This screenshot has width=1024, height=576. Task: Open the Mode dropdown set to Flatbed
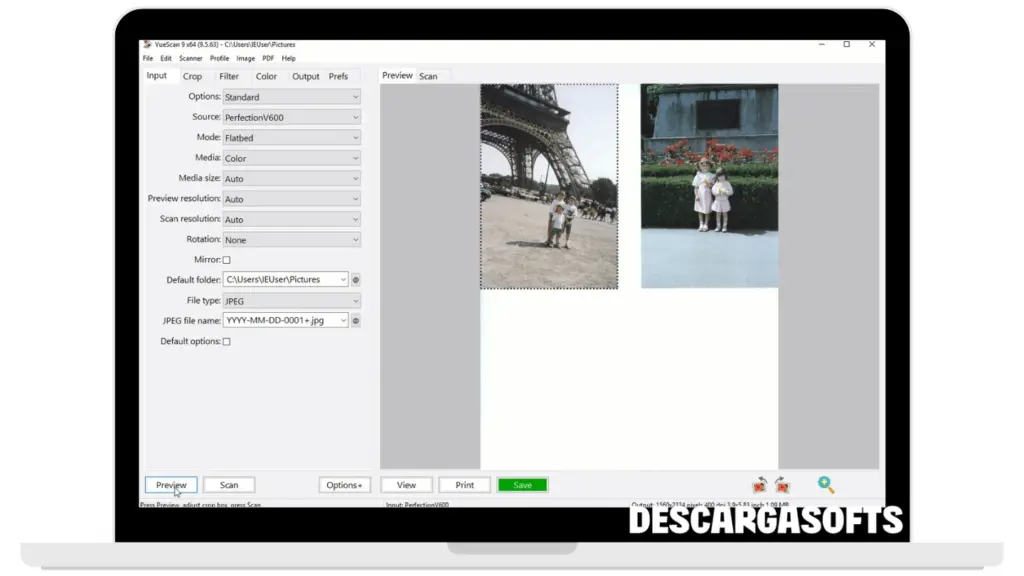pos(291,138)
